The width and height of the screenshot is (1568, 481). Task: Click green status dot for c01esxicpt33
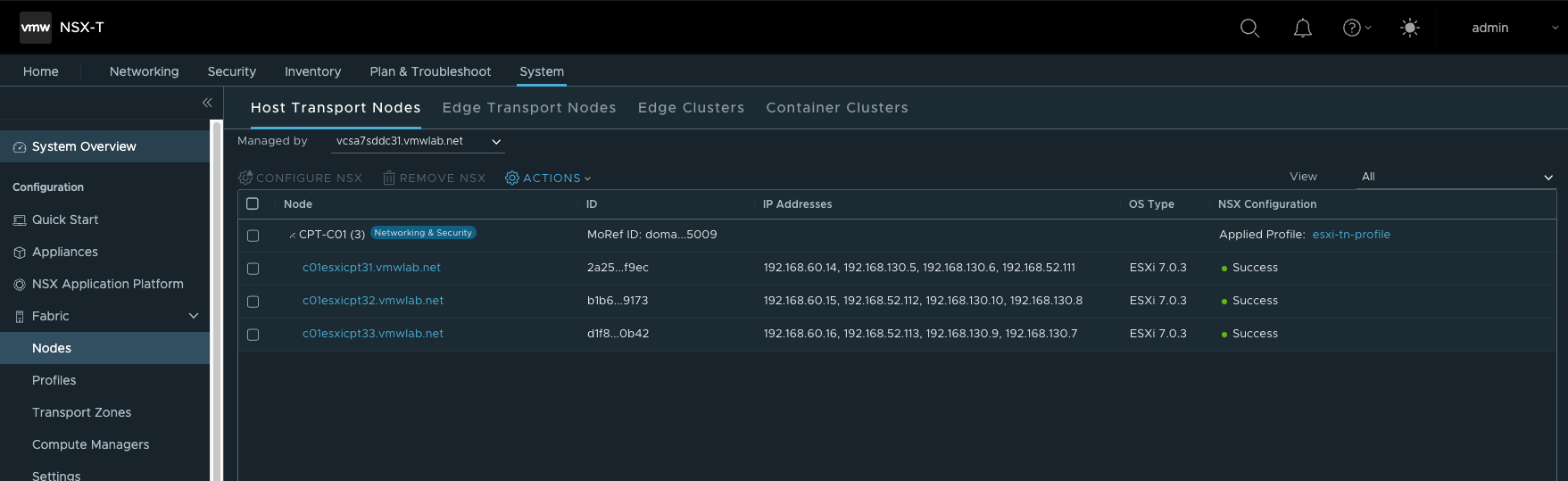[1224, 335]
